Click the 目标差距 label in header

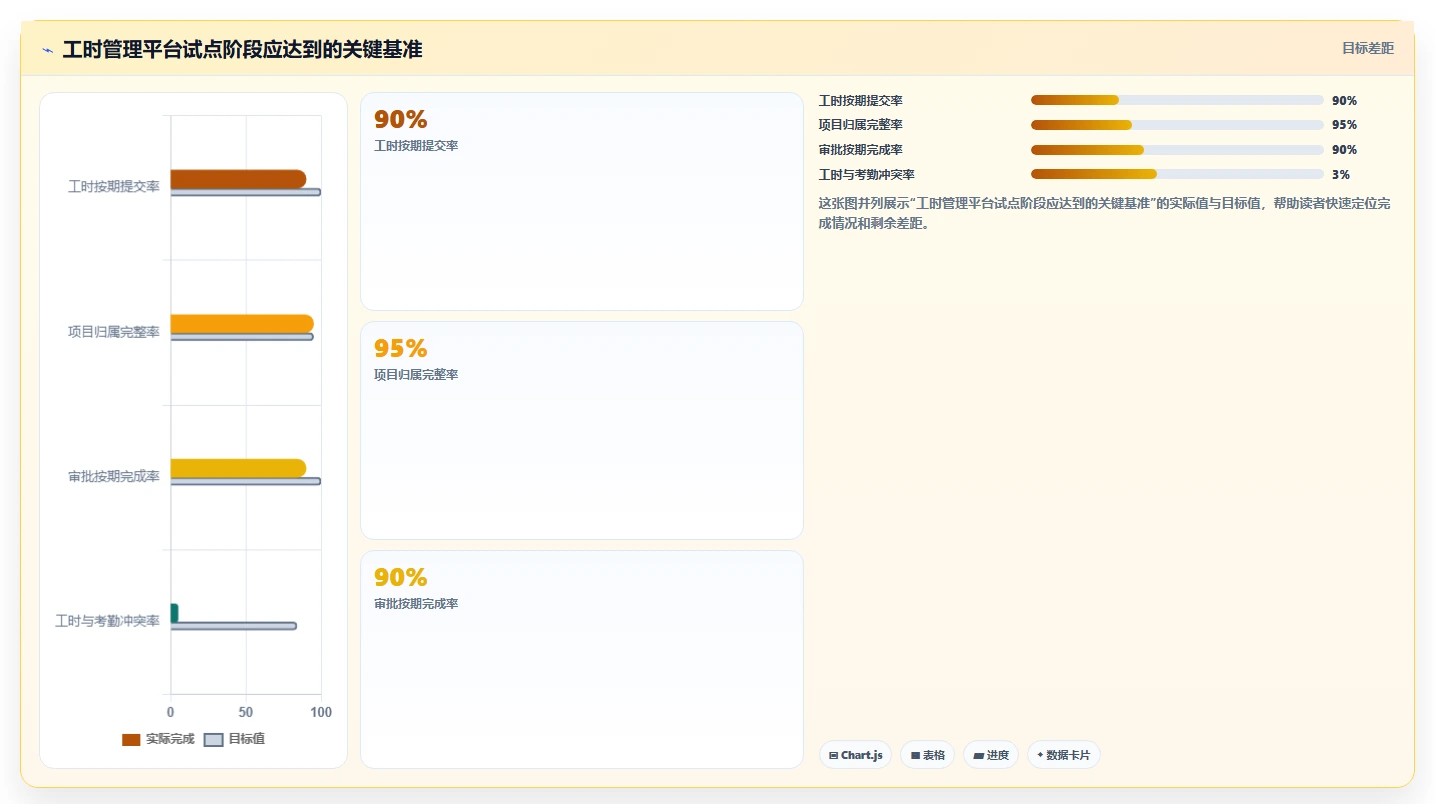(x=1367, y=48)
